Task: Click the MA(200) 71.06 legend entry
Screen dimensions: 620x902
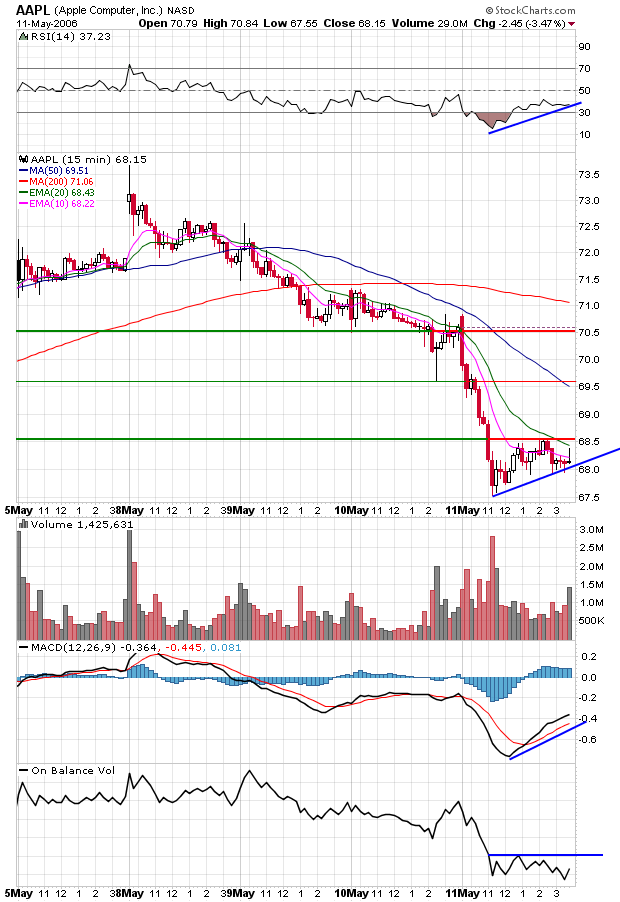Action: click(62, 182)
